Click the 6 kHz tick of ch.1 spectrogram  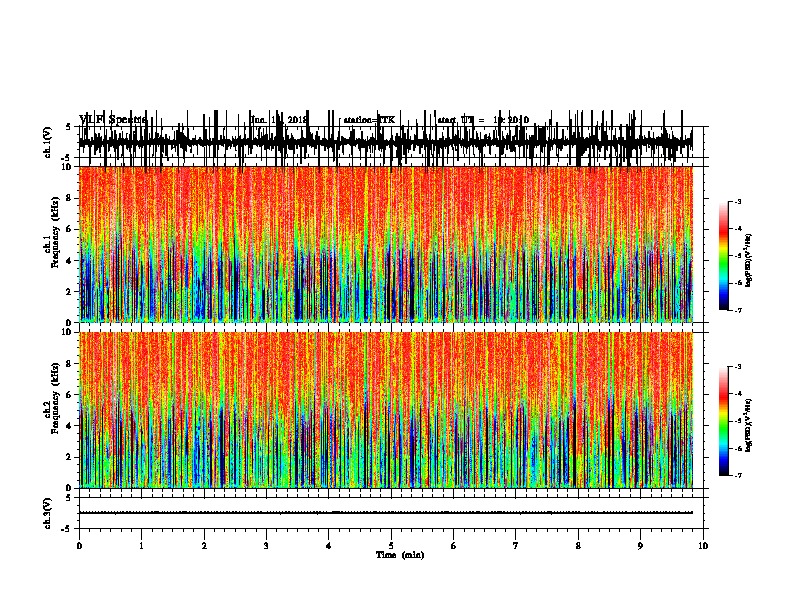(70, 229)
